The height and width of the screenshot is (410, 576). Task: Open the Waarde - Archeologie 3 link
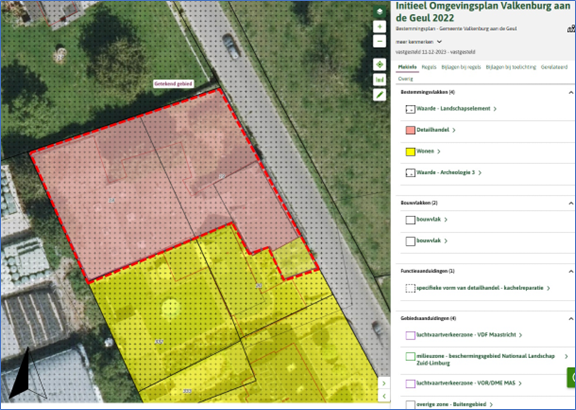pos(446,173)
